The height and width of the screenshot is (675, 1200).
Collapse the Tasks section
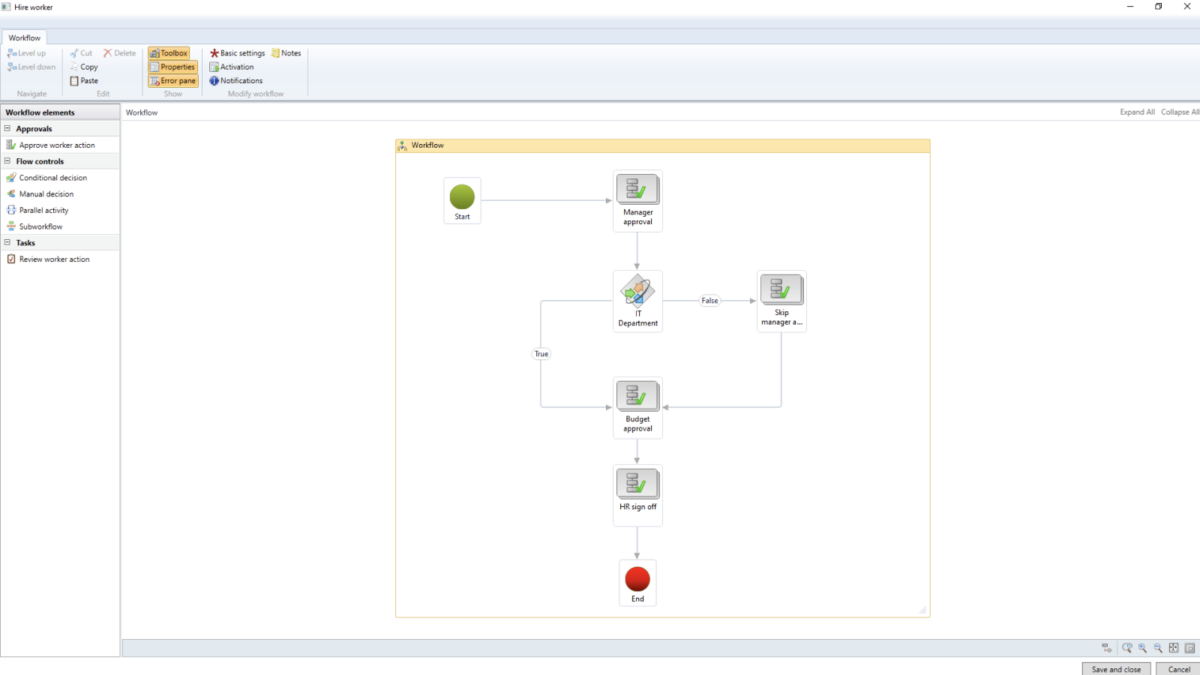[7, 243]
